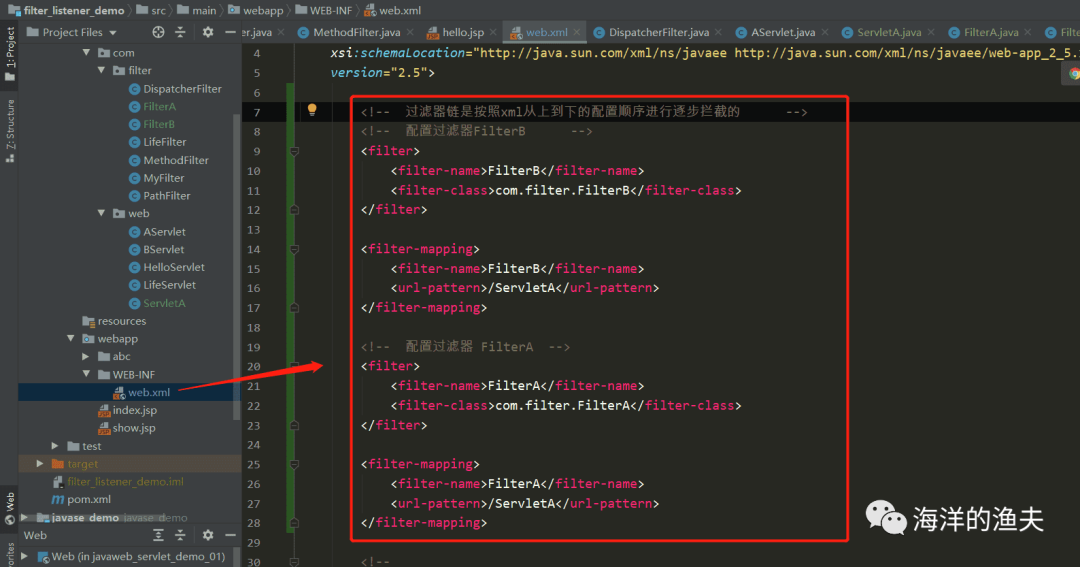Select ServletA class in project tree
Screen dimensions: 1080x567
(157, 303)
